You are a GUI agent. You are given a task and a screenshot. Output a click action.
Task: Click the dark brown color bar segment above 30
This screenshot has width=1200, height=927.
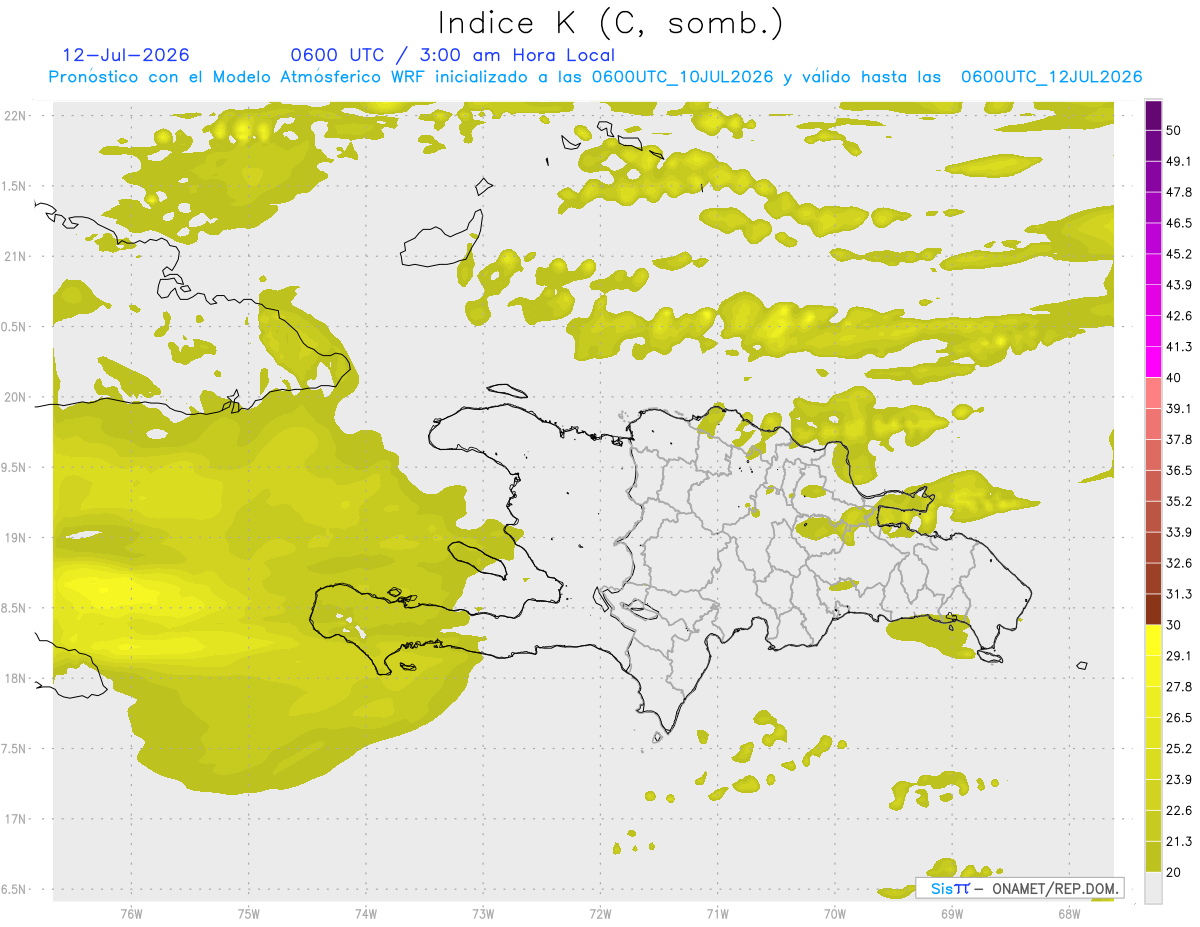[1153, 609]
